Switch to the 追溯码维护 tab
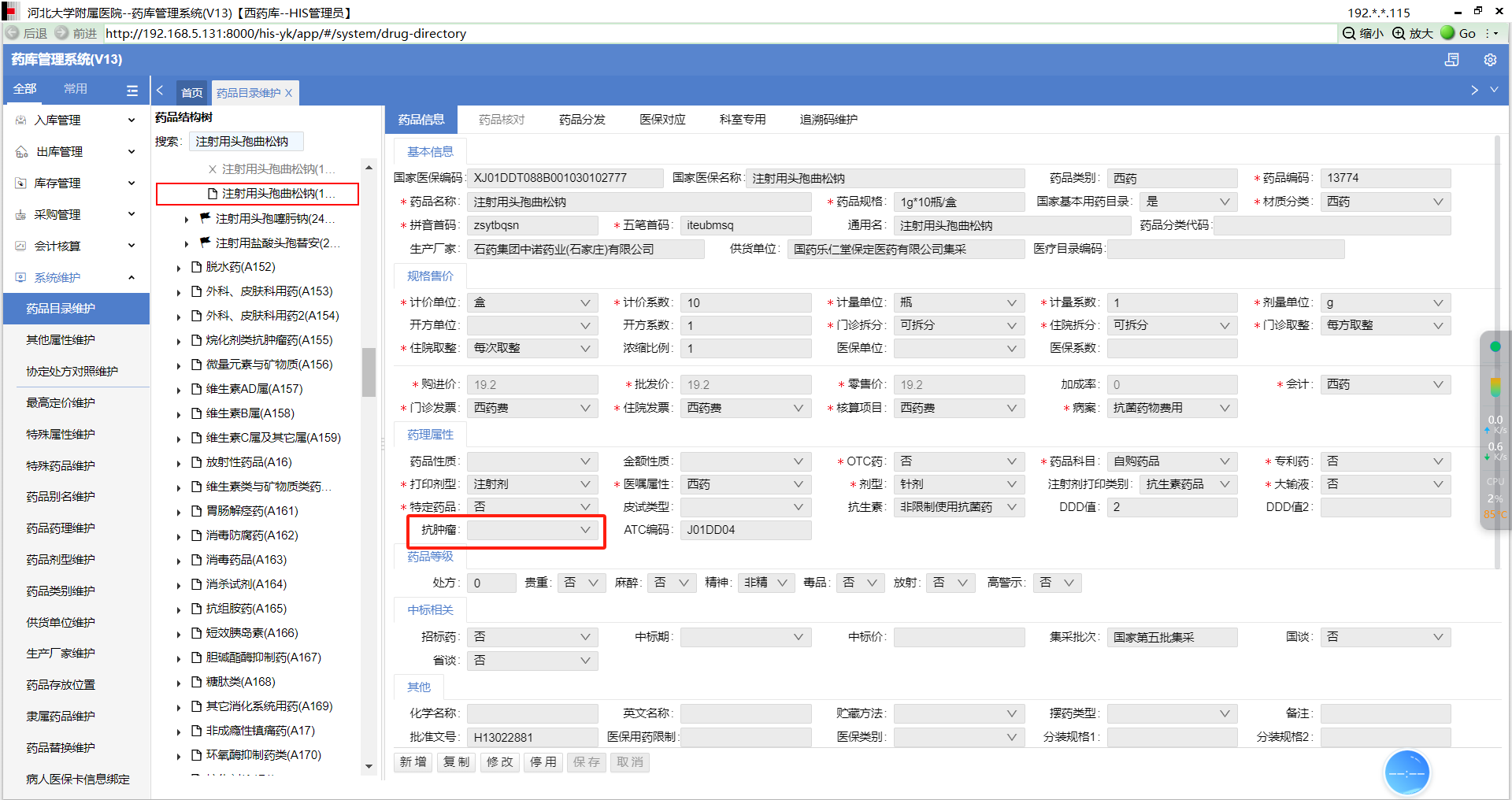The height and width of the screenshot is (800, 1512). [x=828, y=120]
